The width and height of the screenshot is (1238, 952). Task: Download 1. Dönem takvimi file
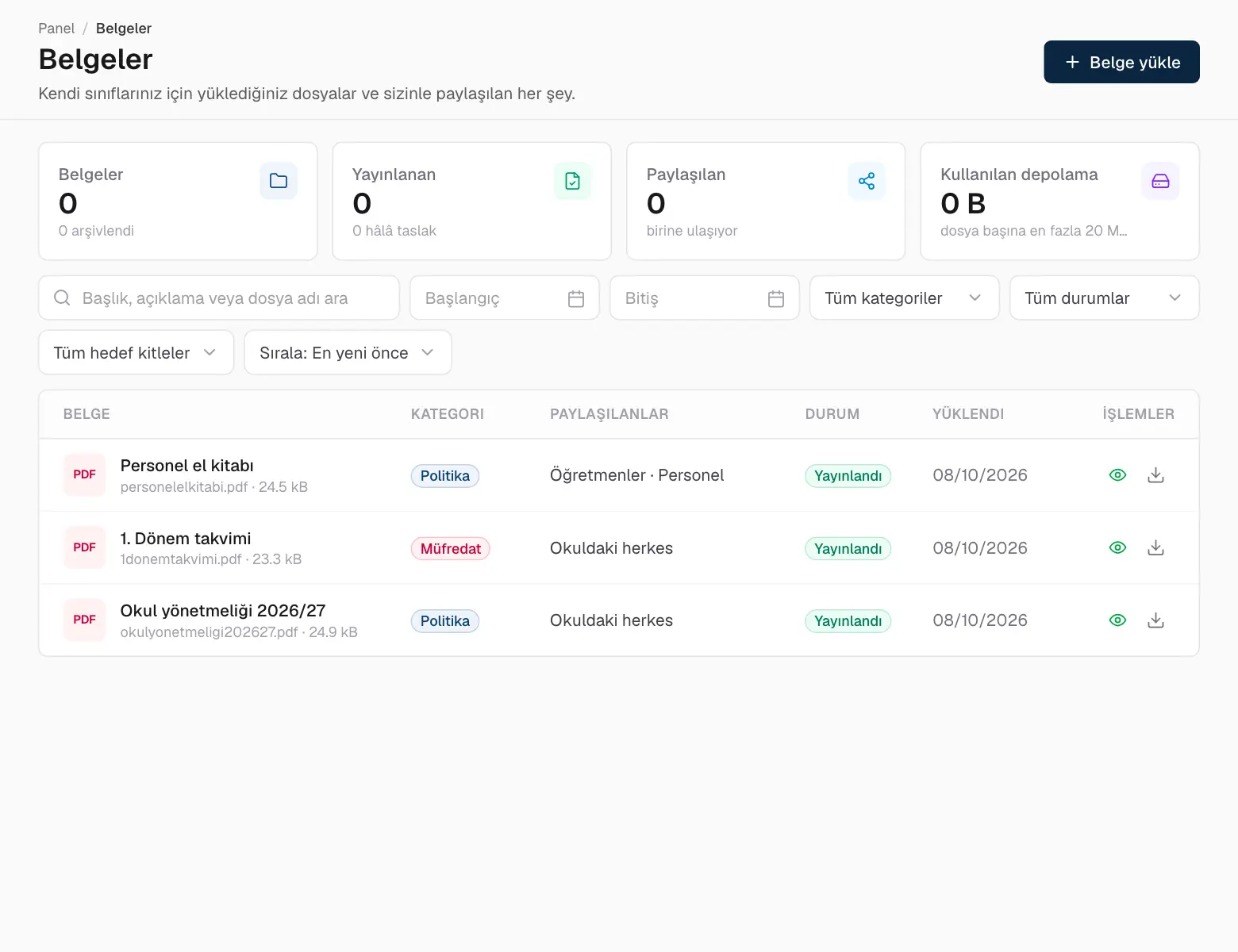point(1156,547)
